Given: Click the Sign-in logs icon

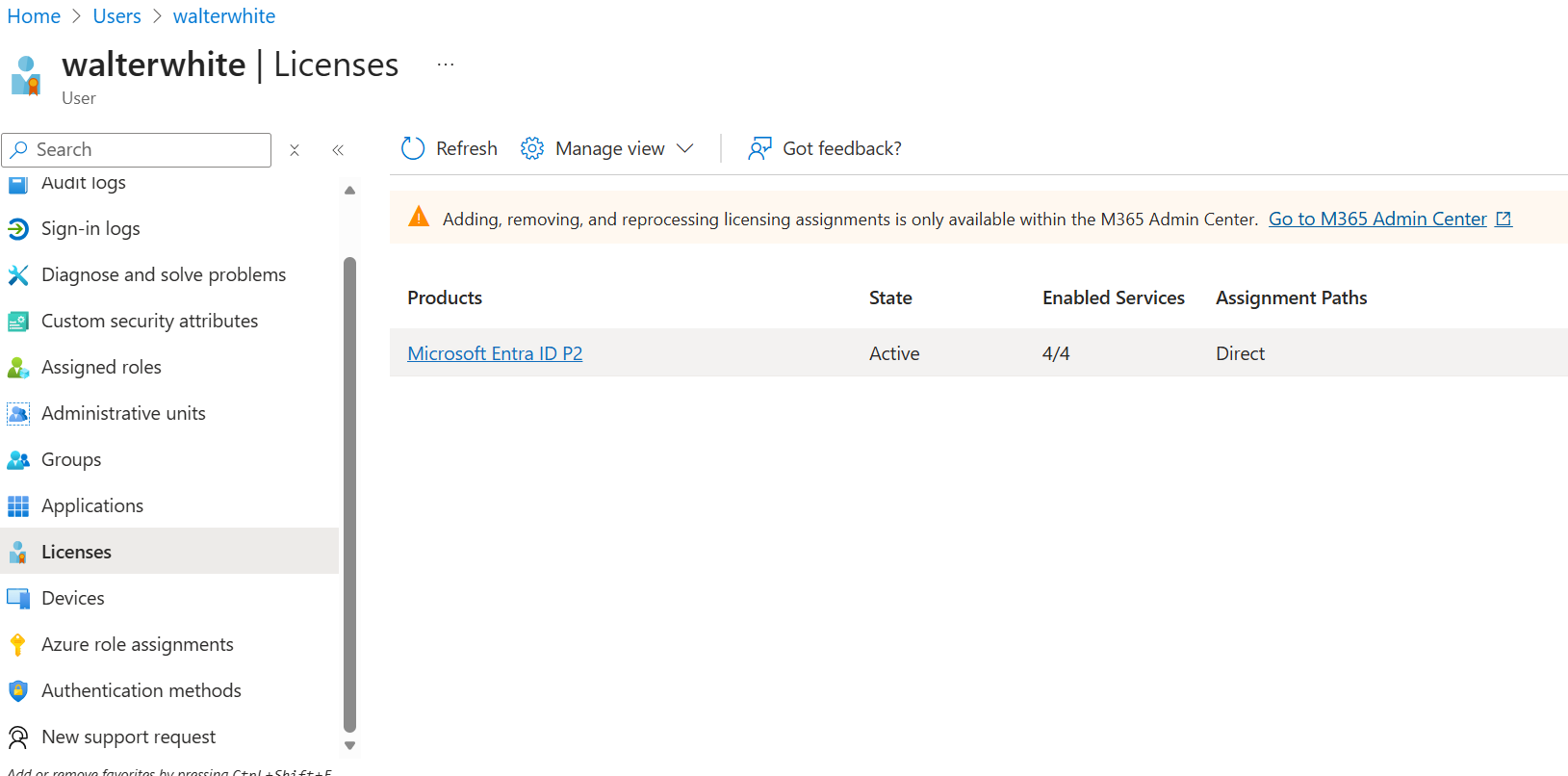Looking at the screenshot, I should tap(18, 229).
